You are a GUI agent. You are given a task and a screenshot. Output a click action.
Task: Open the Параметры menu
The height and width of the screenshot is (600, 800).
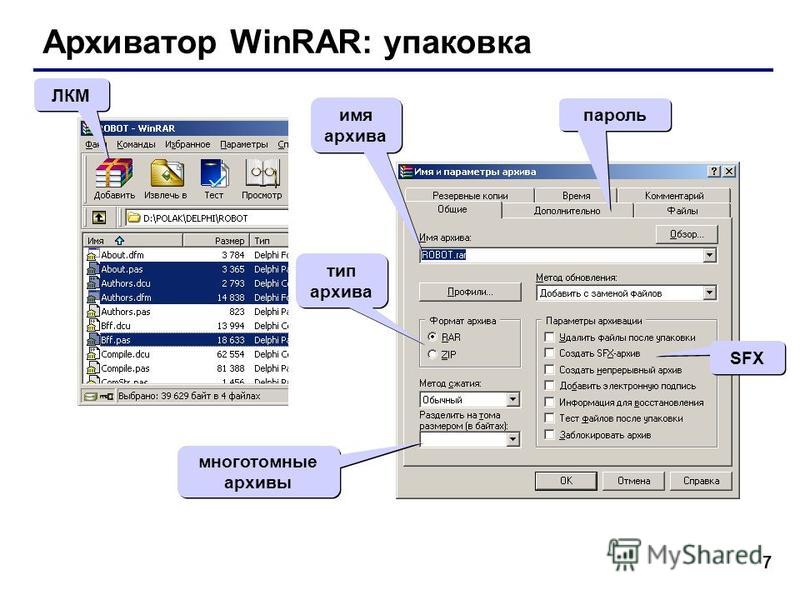coord(244,144)
